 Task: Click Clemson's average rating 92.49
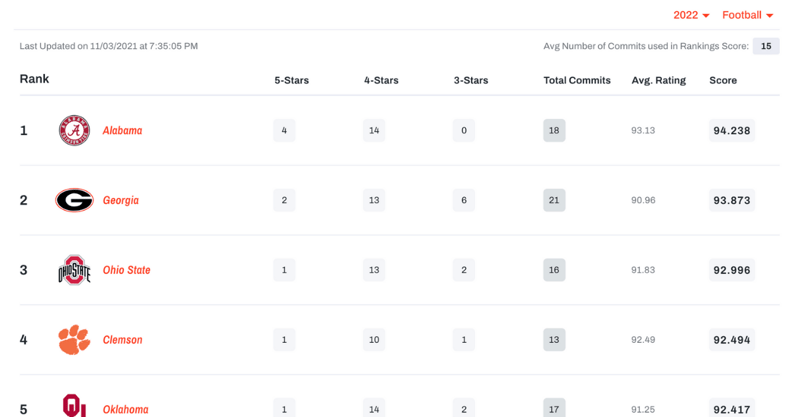click(643, 340)
